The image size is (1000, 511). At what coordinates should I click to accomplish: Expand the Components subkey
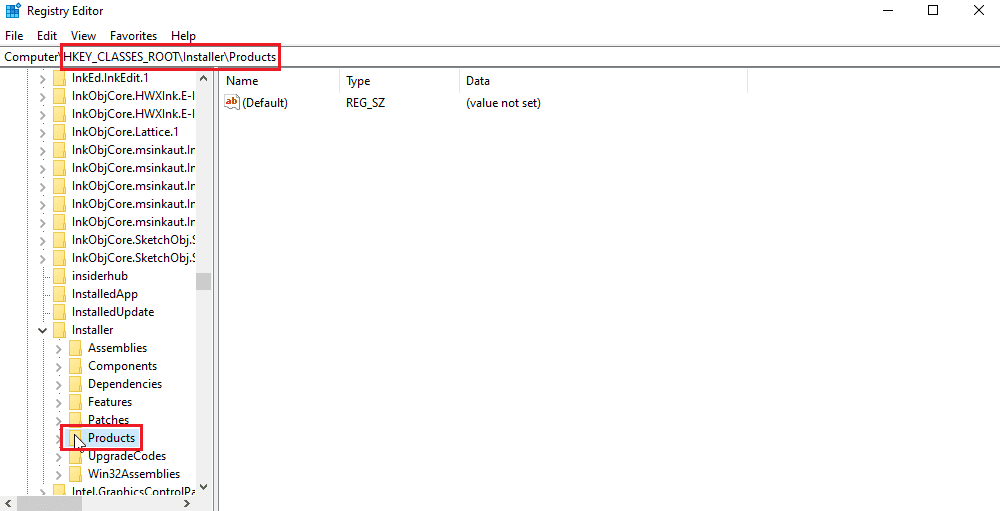tap(59, 366)
